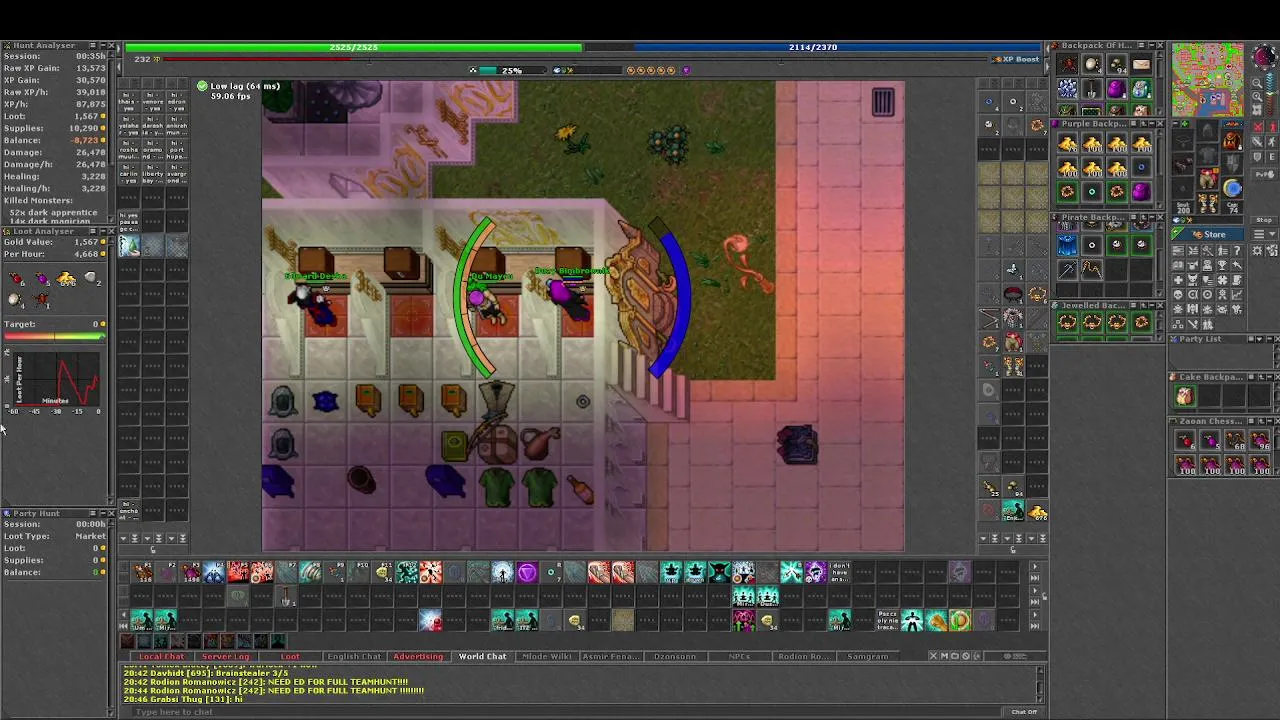The height and width of the screenshot is (720, 1280).
Task: Click the green ring icon on bottom action bar
Action: coord(959,620)
